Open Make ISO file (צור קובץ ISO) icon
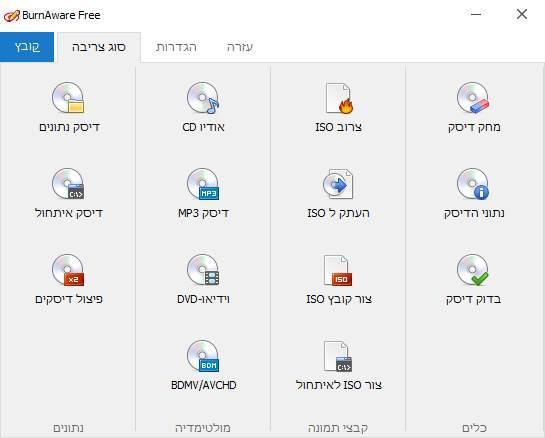Viewport: 545px width, 438px height. [338, 270]
